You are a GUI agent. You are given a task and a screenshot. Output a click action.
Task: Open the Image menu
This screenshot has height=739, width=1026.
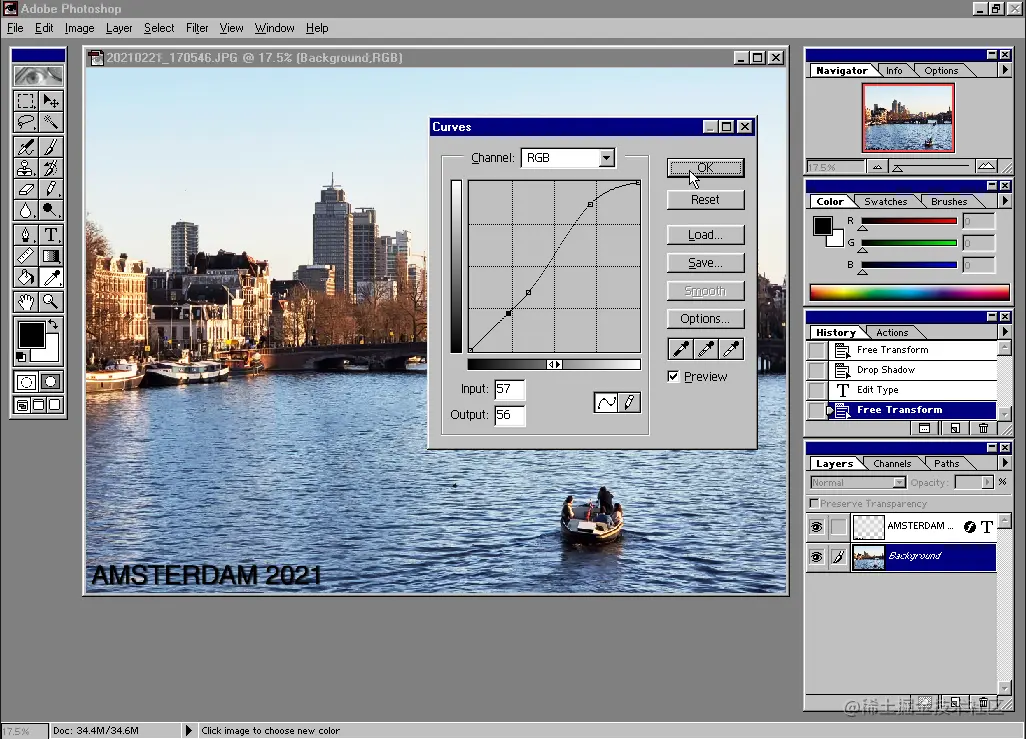[x=79, y=28]
